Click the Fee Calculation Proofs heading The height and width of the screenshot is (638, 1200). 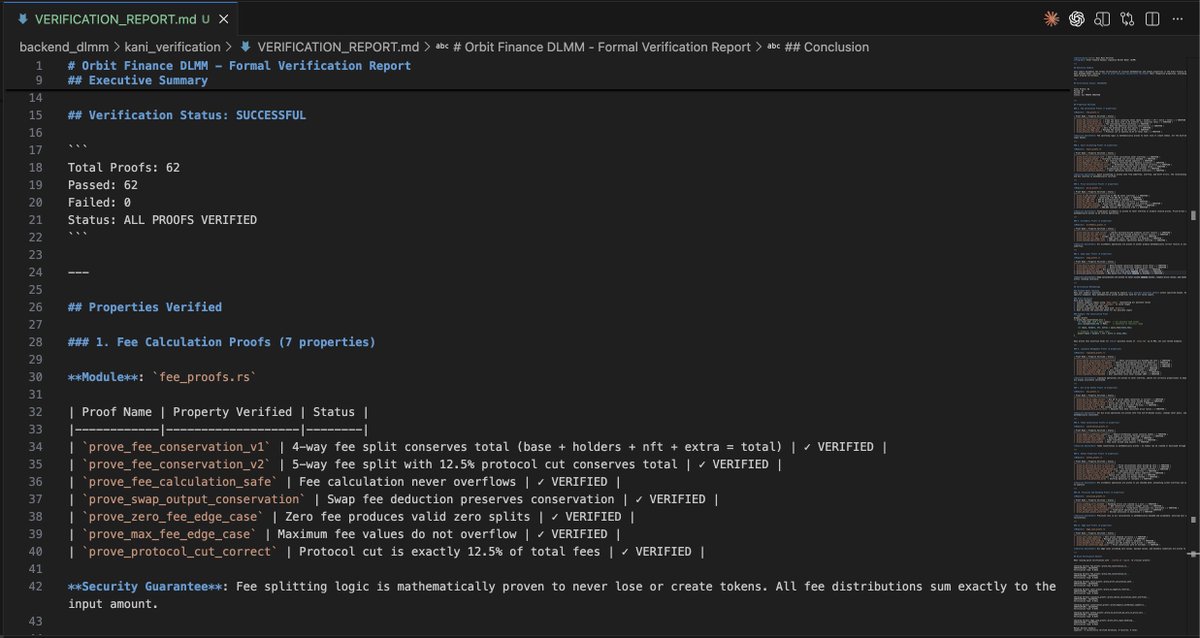[221, 342]
